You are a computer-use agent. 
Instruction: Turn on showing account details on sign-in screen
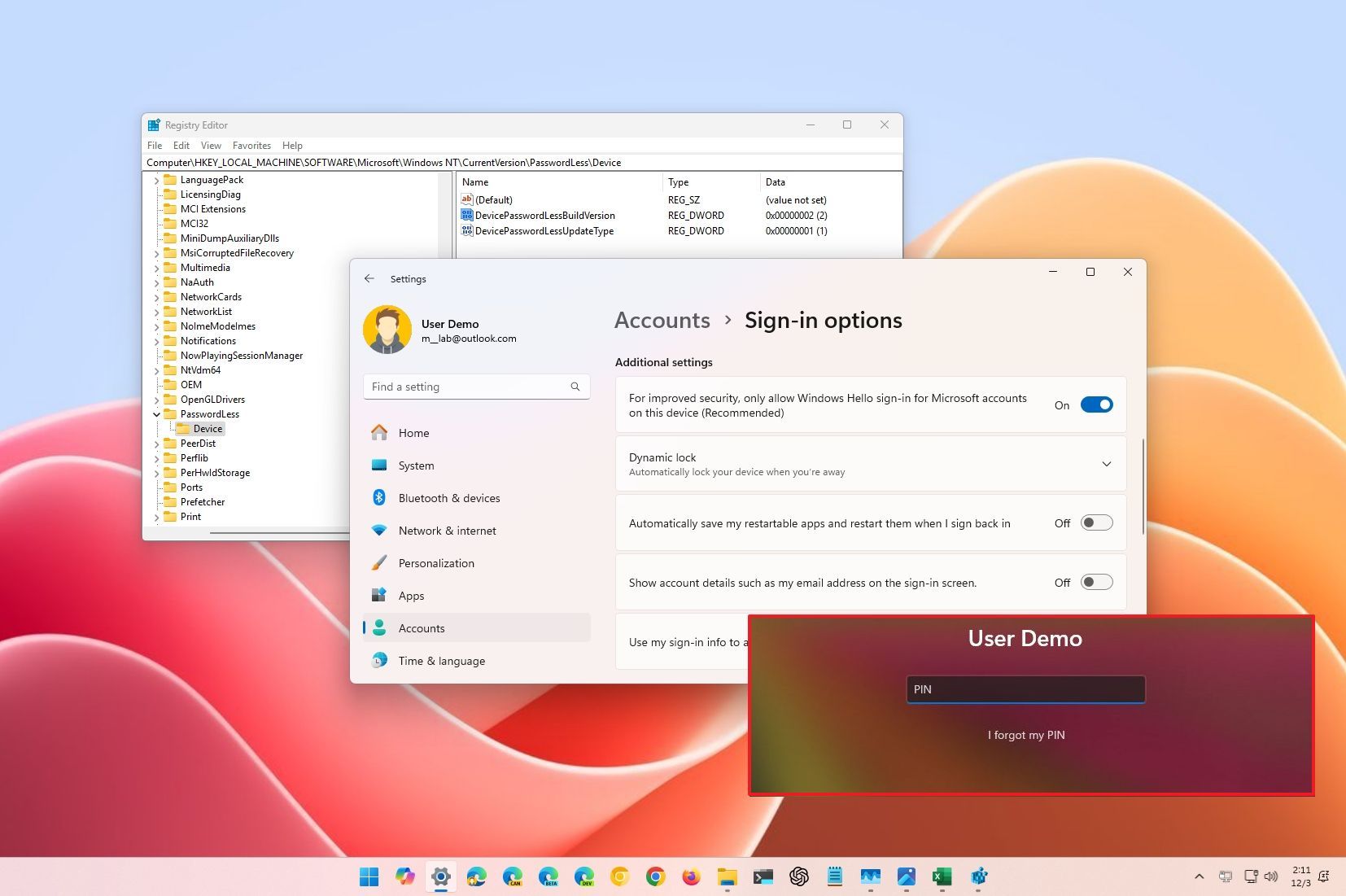coord(1097,582)
